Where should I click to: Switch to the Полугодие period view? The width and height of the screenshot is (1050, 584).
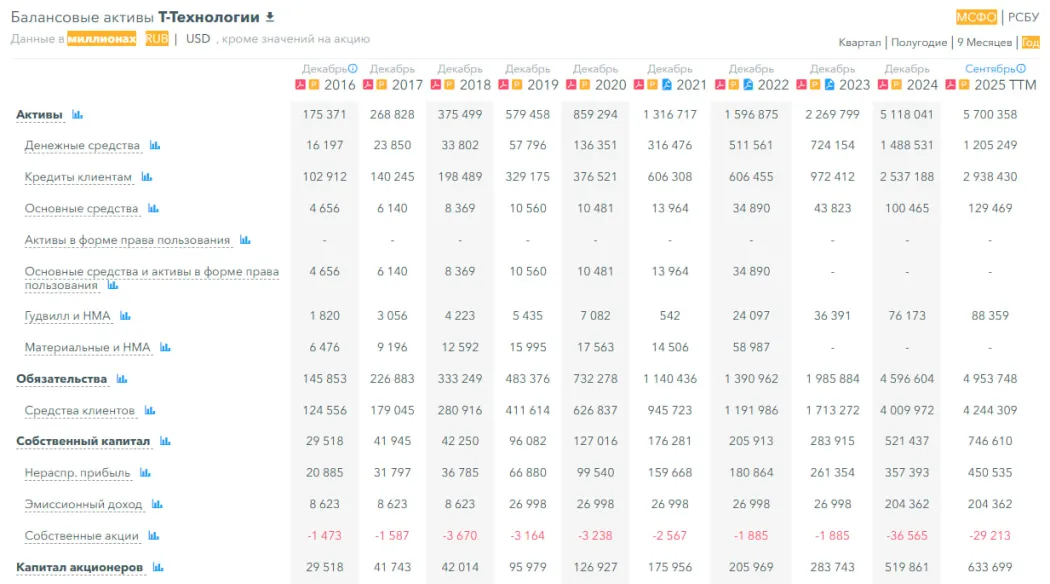tap(918, 43)
